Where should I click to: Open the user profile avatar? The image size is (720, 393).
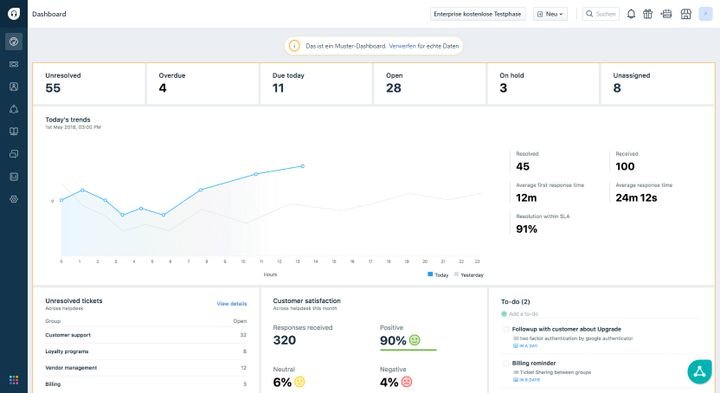pos(705,14)
